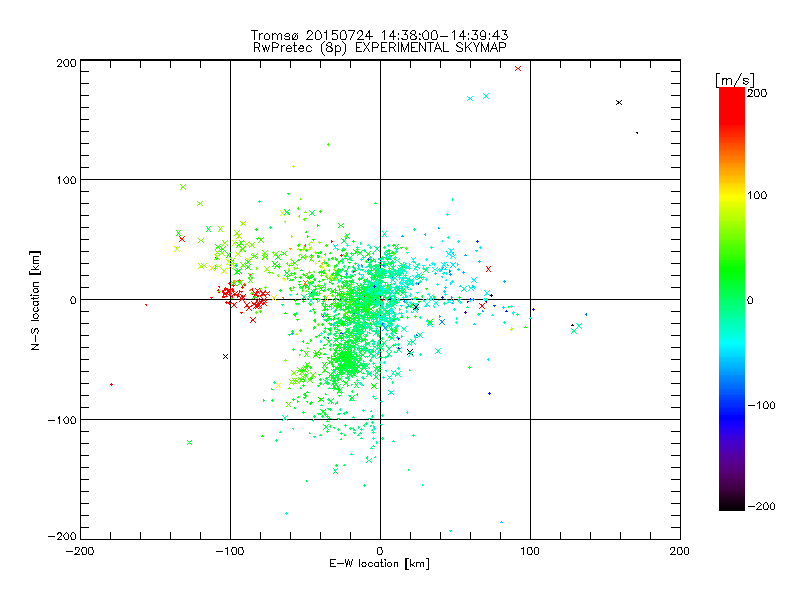
Task: Click the colorbar '-100' tick label
Action: 761,406
